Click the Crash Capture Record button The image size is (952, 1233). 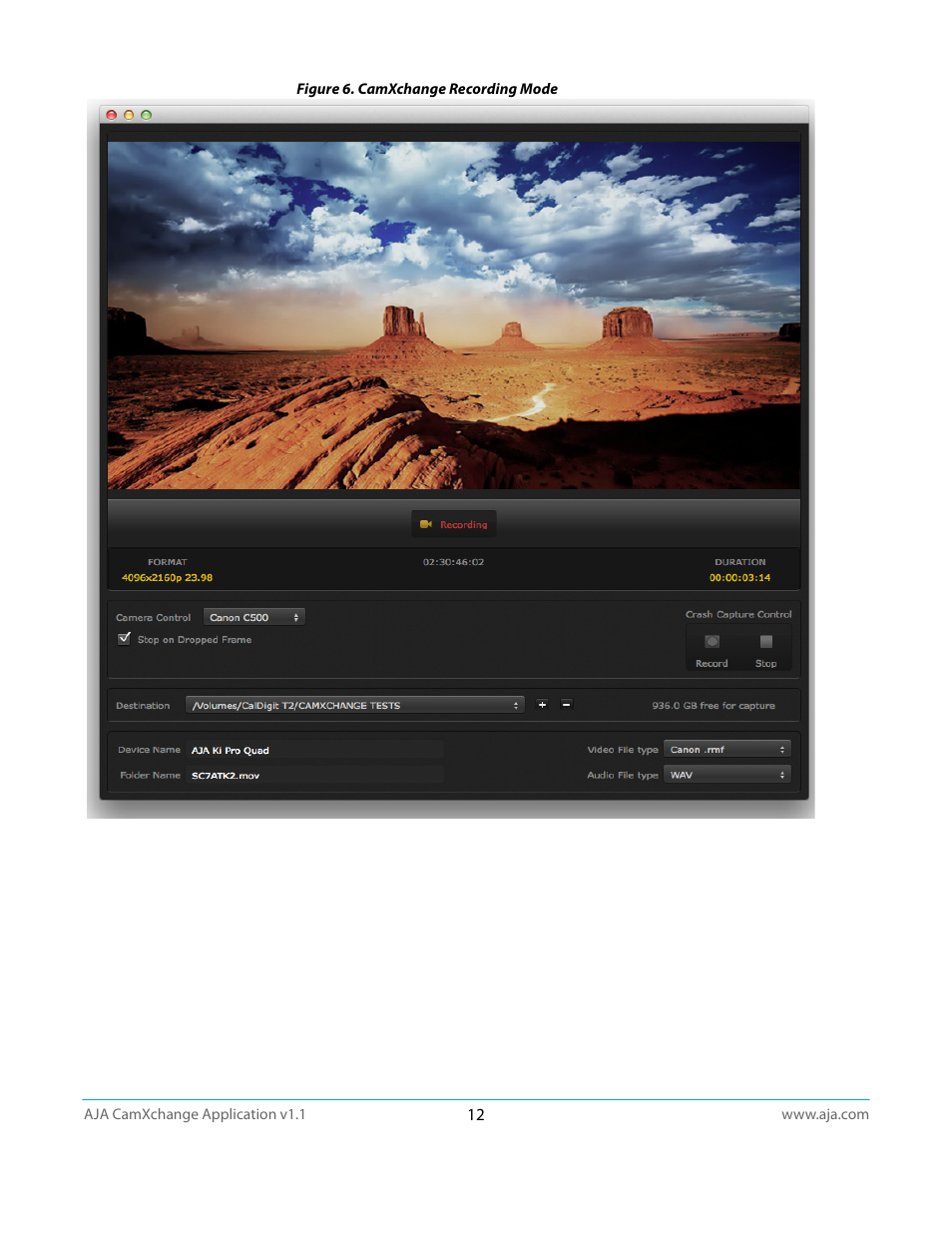coord(712,642)
